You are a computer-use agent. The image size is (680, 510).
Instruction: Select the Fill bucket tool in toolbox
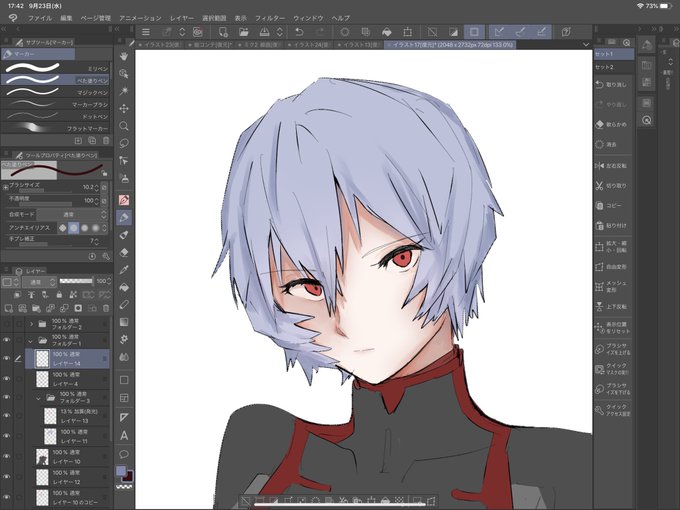tap(124, 287)
